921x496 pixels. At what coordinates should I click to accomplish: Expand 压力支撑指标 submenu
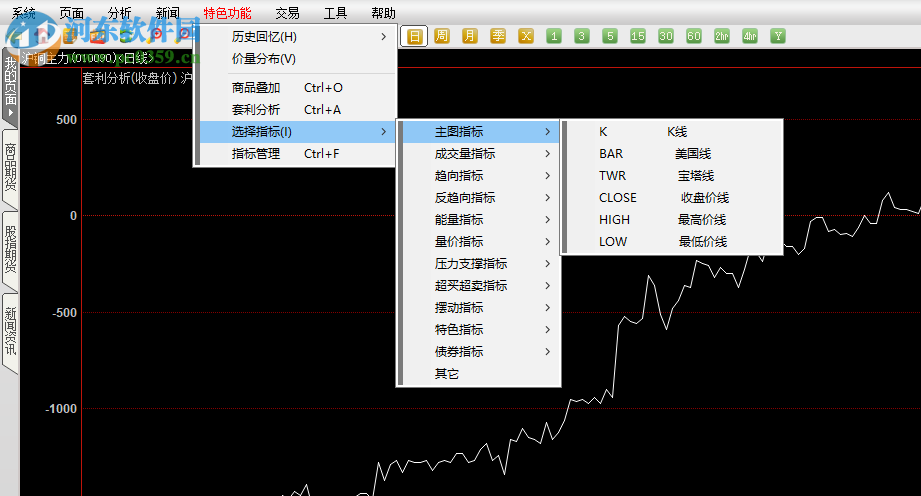tap(480, 264)
